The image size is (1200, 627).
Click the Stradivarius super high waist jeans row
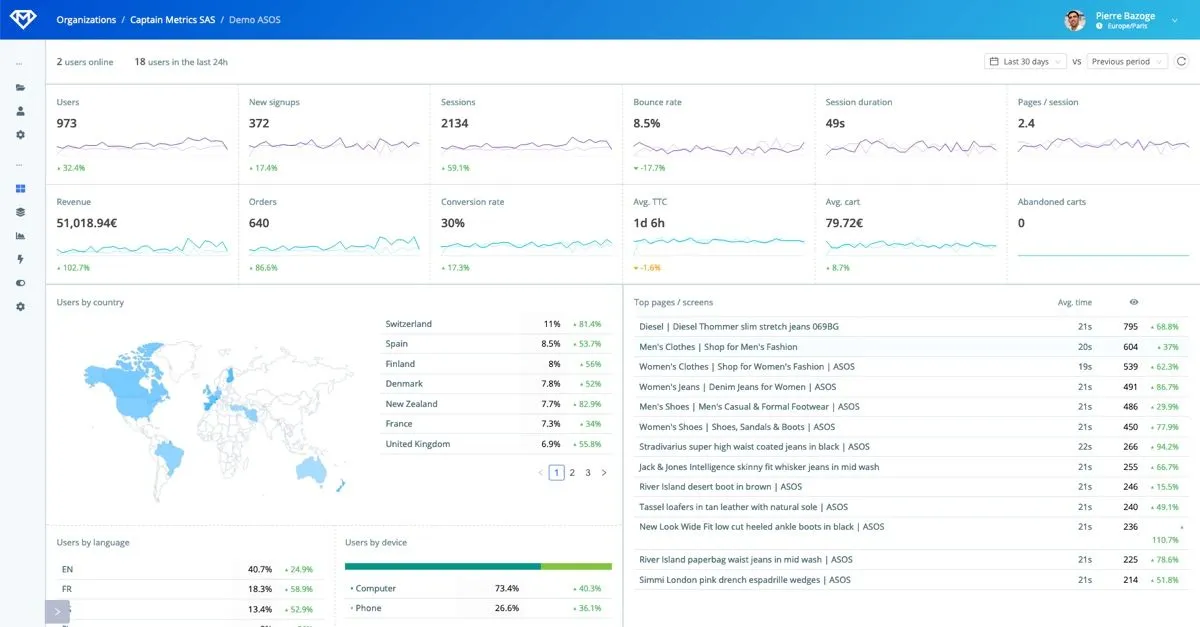click(910, 447)
